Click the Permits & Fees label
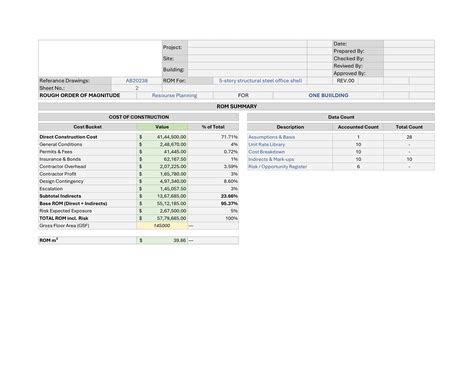Image resolution: width=474 pixels, height=366 pixels. 56,152
